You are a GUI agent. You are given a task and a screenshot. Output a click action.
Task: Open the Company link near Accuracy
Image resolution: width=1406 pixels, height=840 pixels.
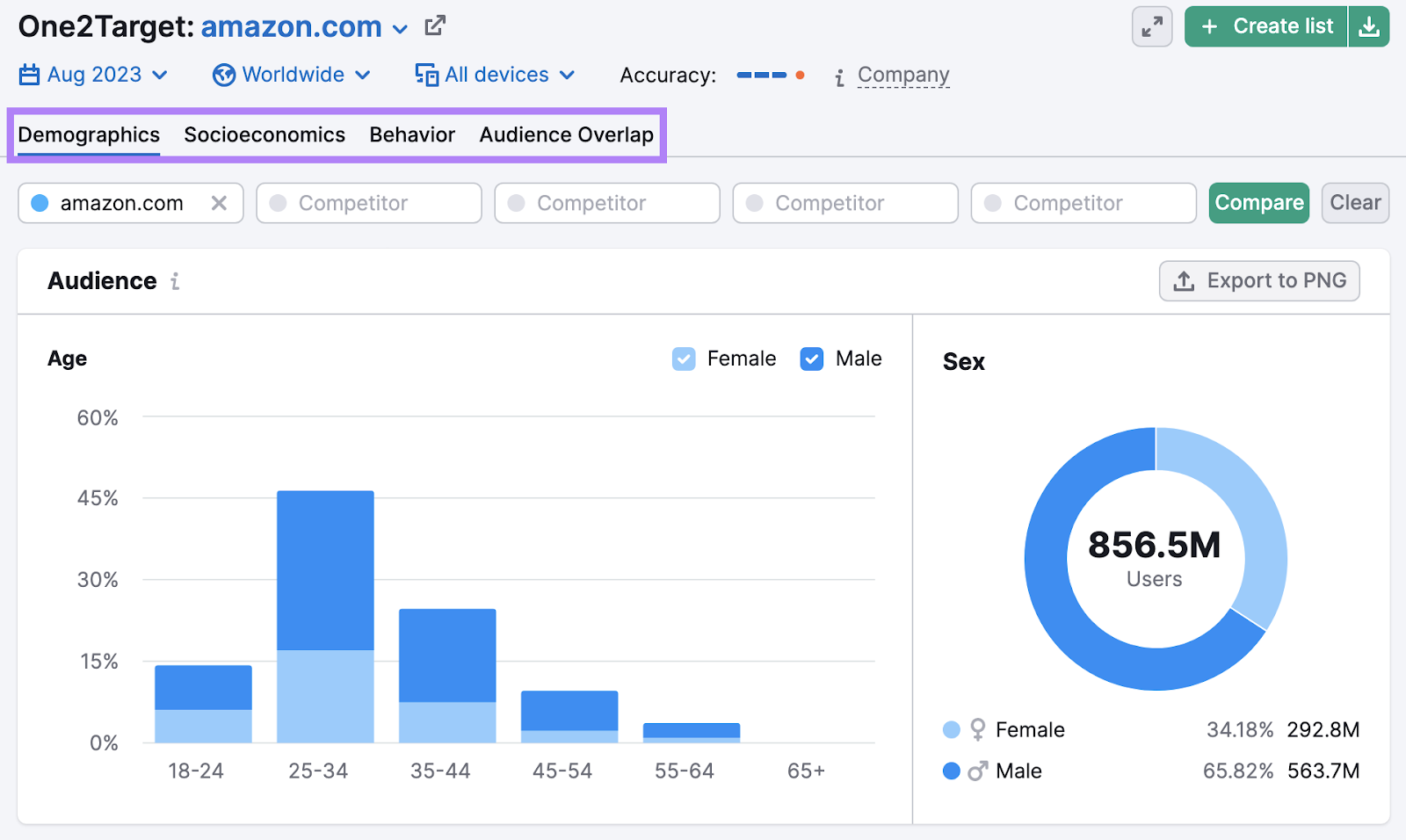pyautogui.click(x=903, y=75)
